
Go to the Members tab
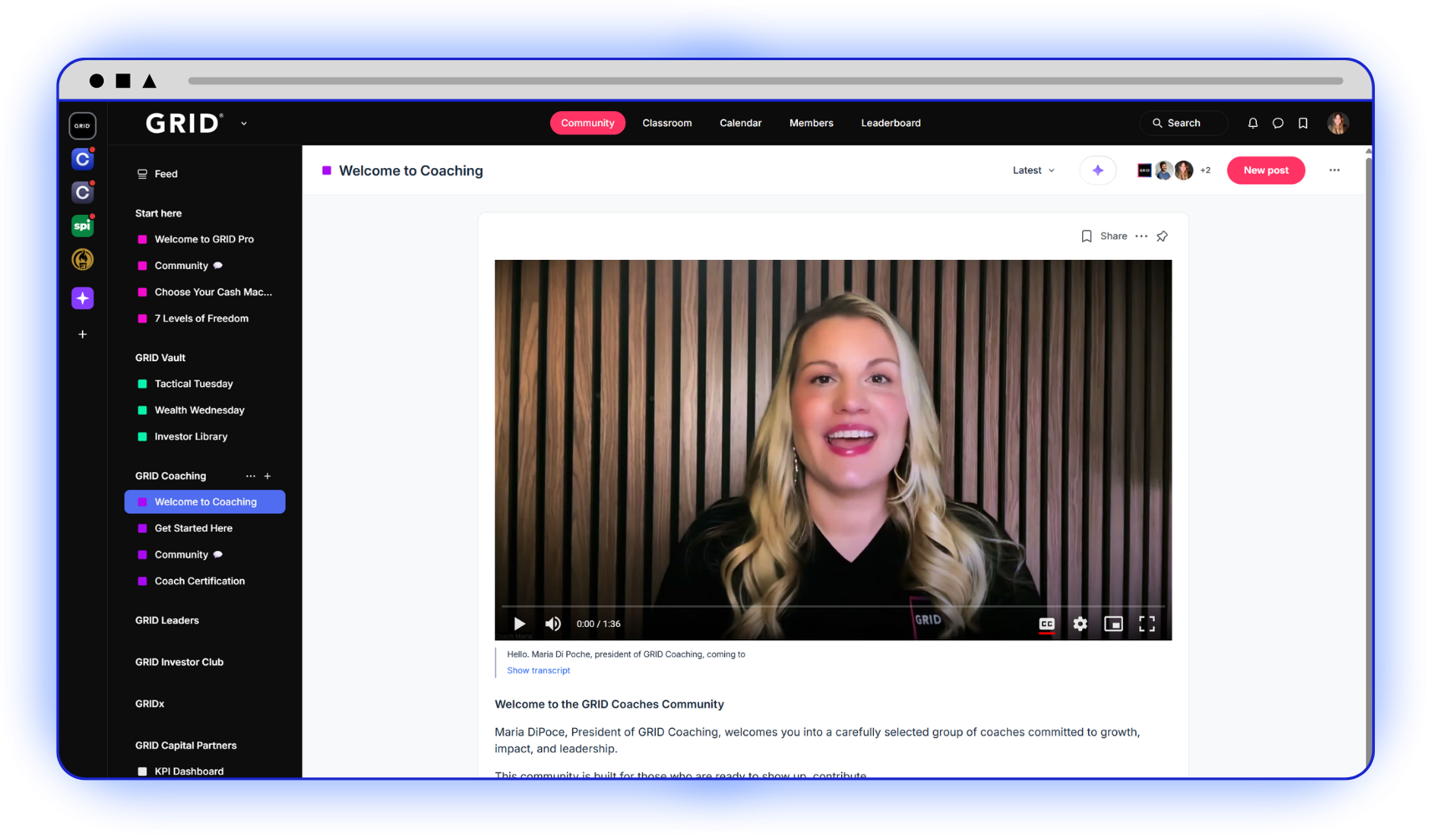click(x=811, y=123)
